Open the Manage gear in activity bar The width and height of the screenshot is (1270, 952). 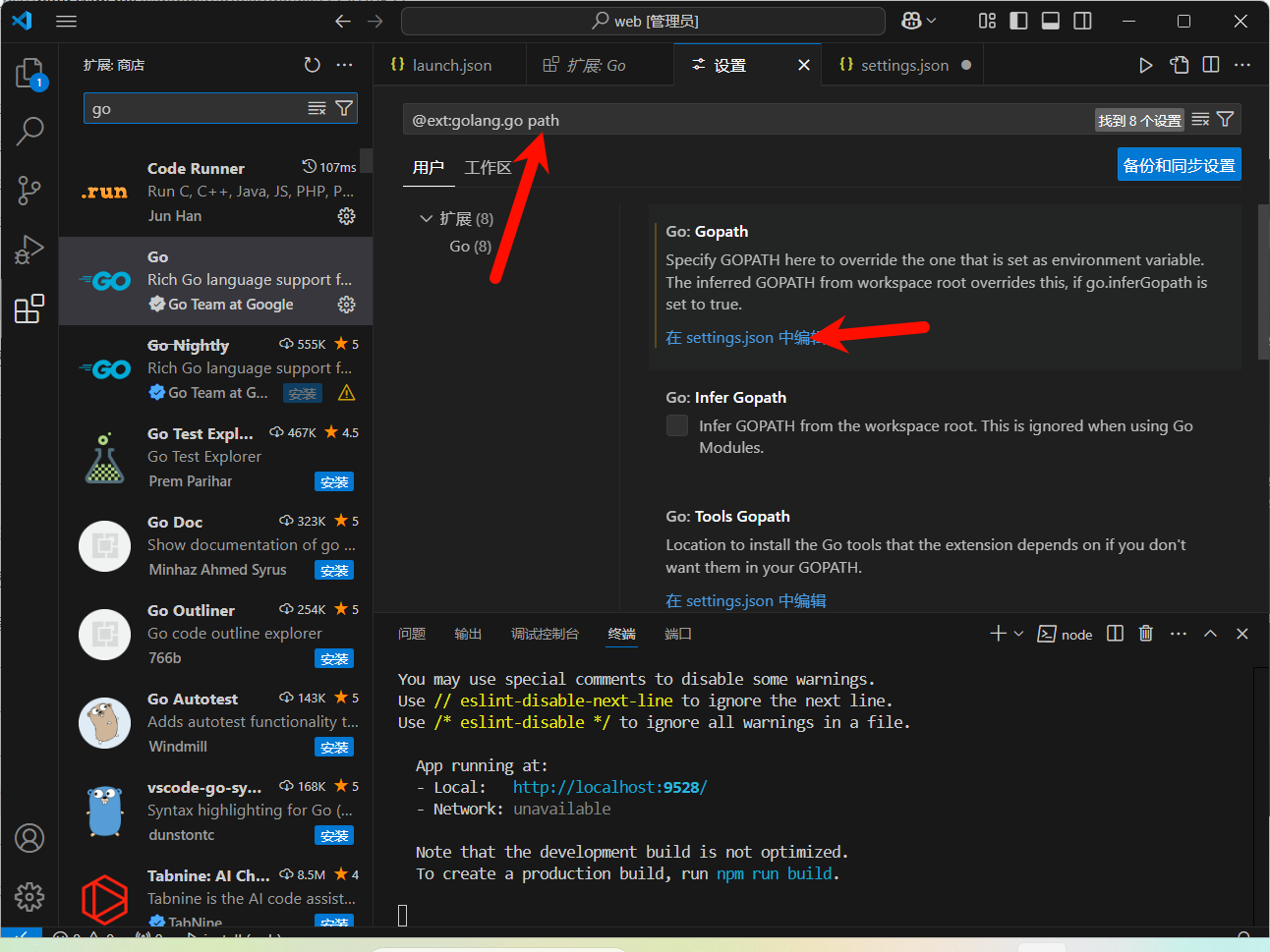(x=29, y=897)
